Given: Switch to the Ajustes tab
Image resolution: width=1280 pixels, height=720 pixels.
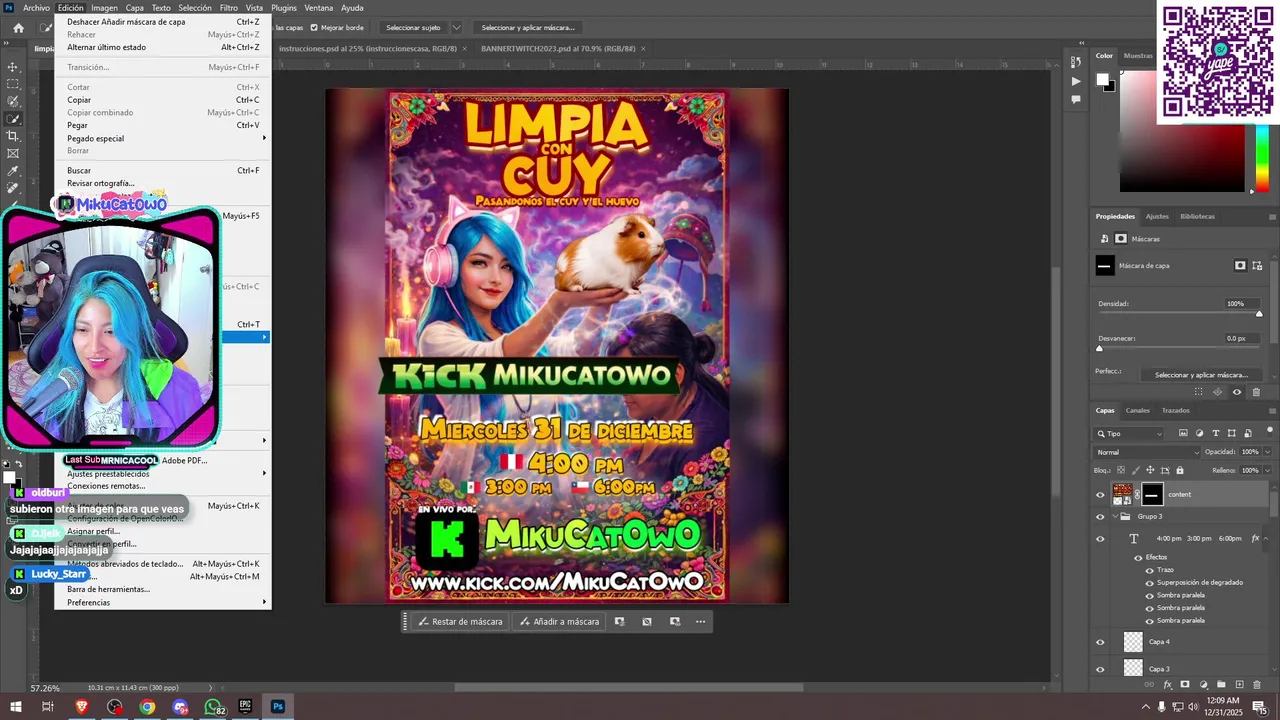Looking at the screenshot, I should (1157, 216).
